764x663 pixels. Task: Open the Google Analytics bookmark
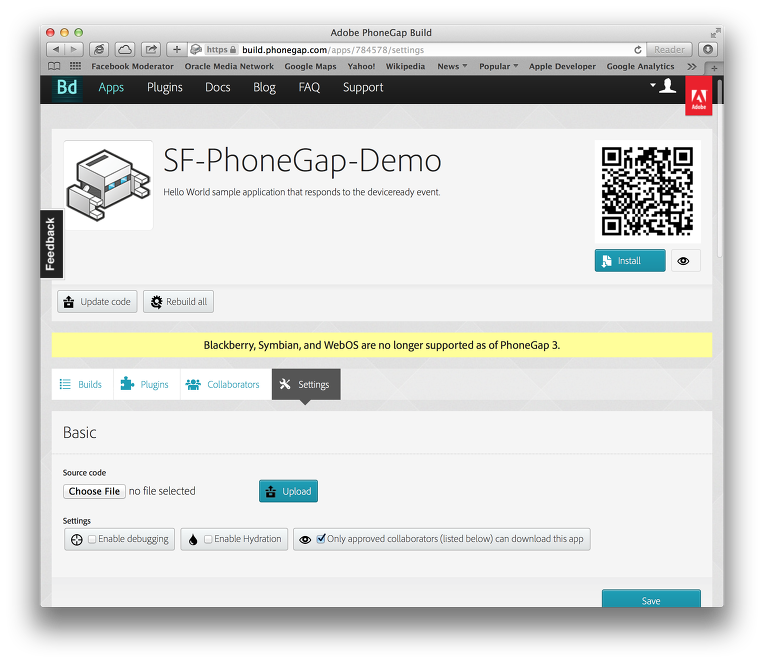tap(640, 66)
